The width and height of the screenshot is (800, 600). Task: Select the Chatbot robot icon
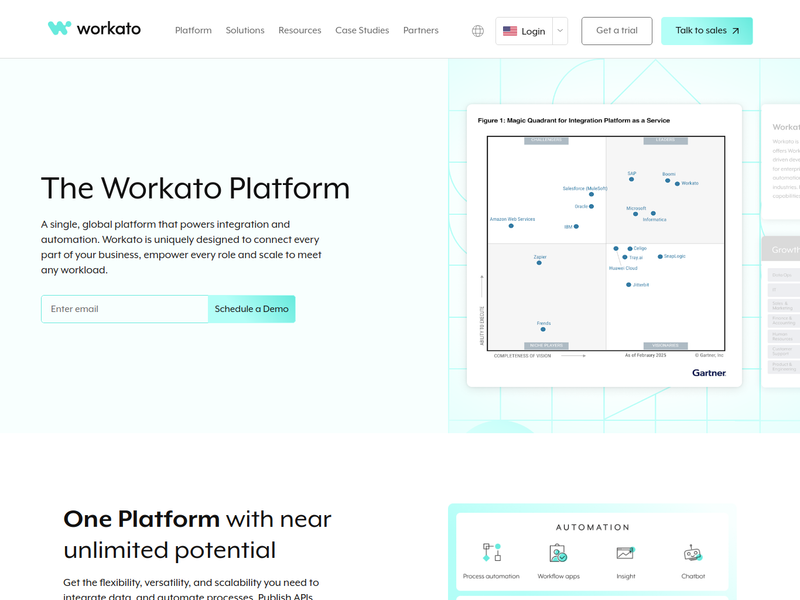[693, 553]
